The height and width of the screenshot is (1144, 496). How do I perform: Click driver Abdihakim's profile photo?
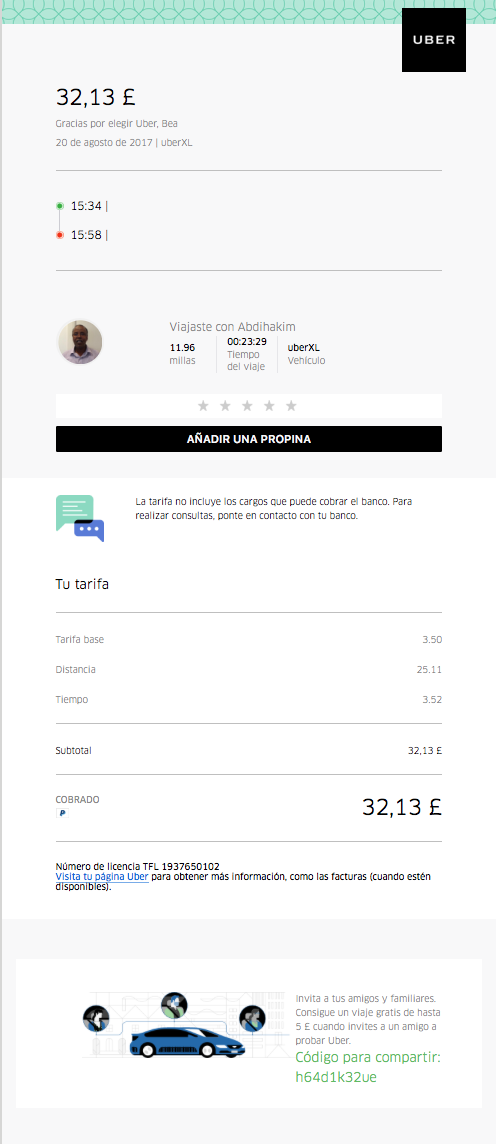80,341
